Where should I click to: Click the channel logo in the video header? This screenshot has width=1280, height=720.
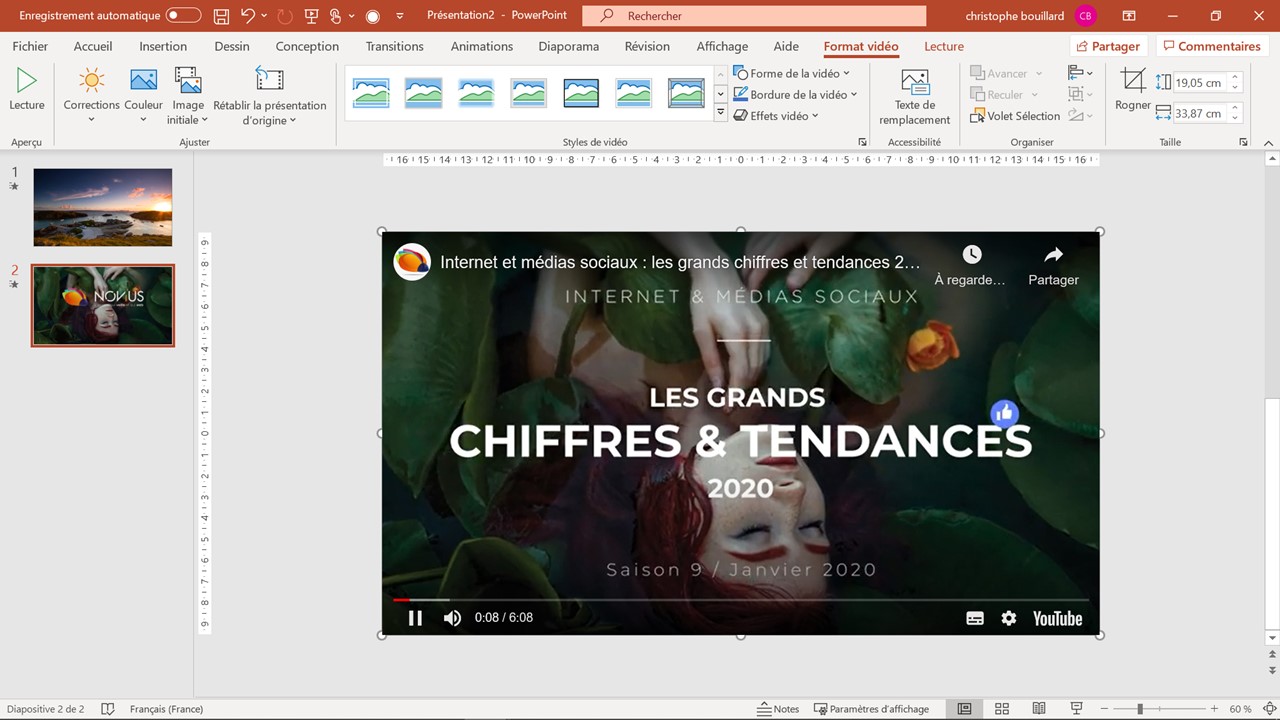412,262
